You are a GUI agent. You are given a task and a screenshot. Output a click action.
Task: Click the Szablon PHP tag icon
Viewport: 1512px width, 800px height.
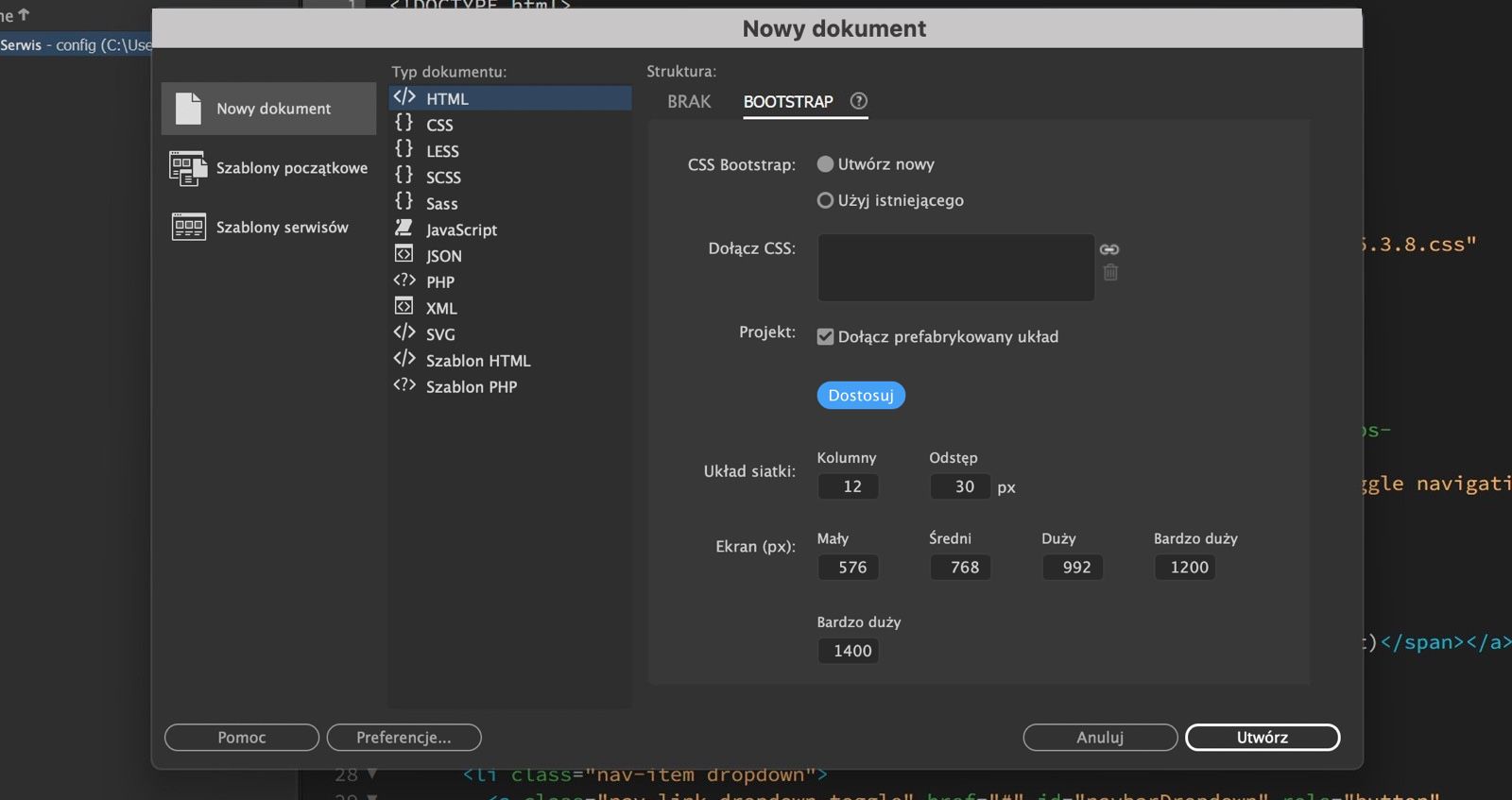(x=404, y=385)
